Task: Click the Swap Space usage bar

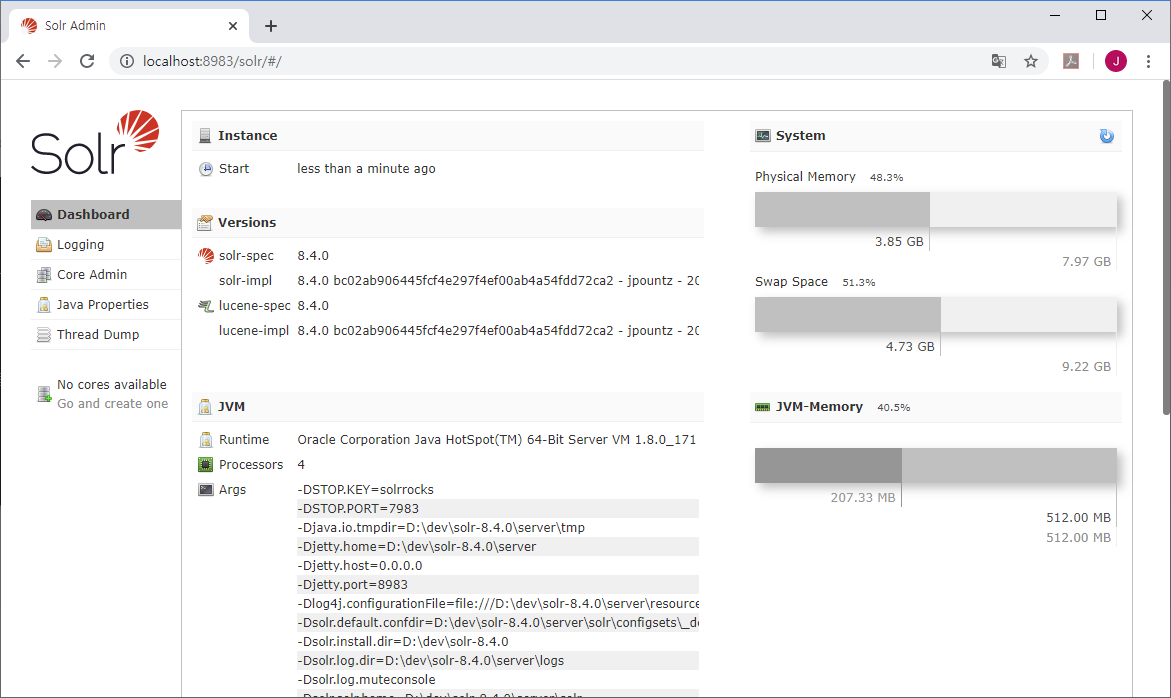Action: click(x=935, y=314)
